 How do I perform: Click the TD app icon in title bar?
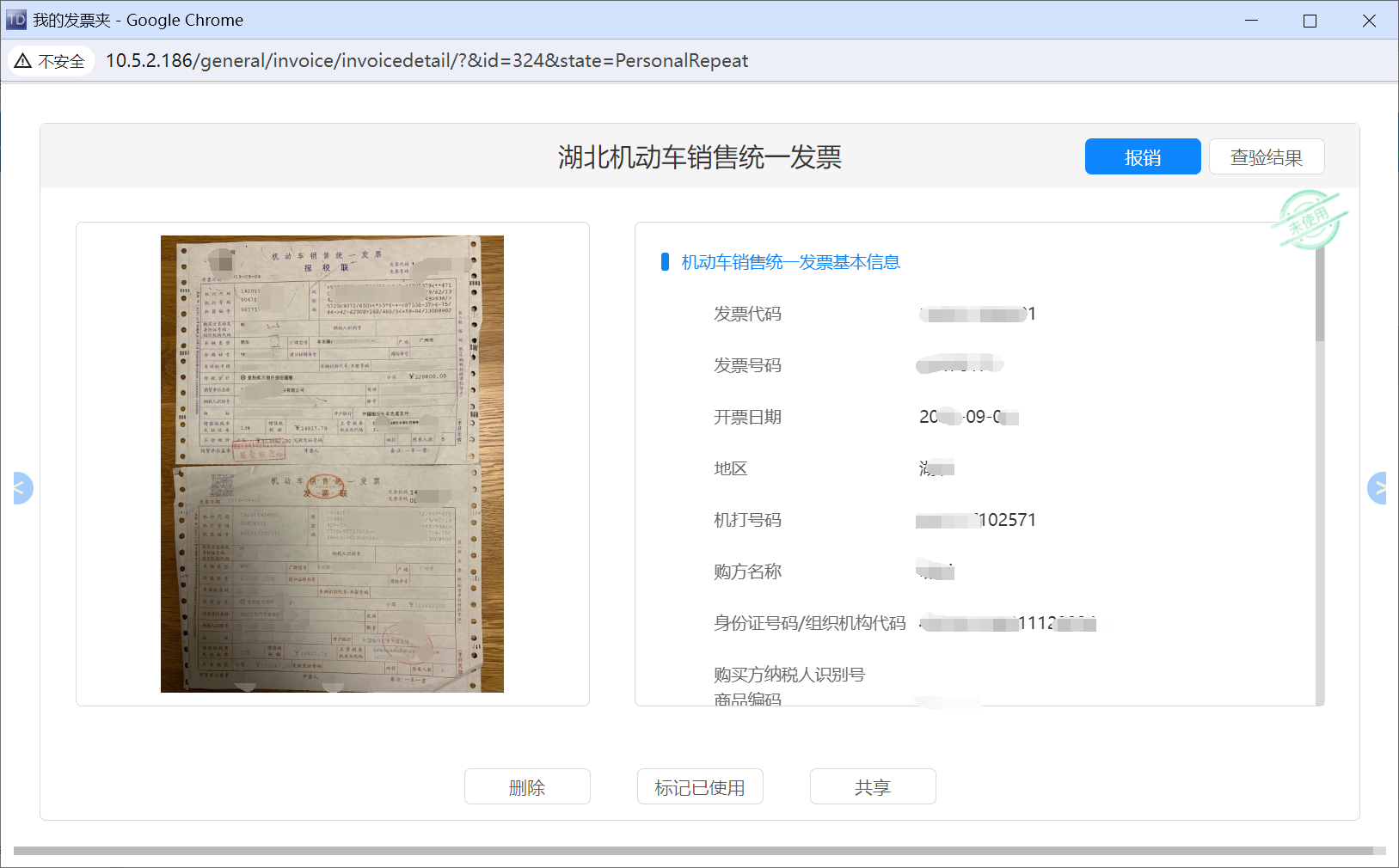point(16,20)
